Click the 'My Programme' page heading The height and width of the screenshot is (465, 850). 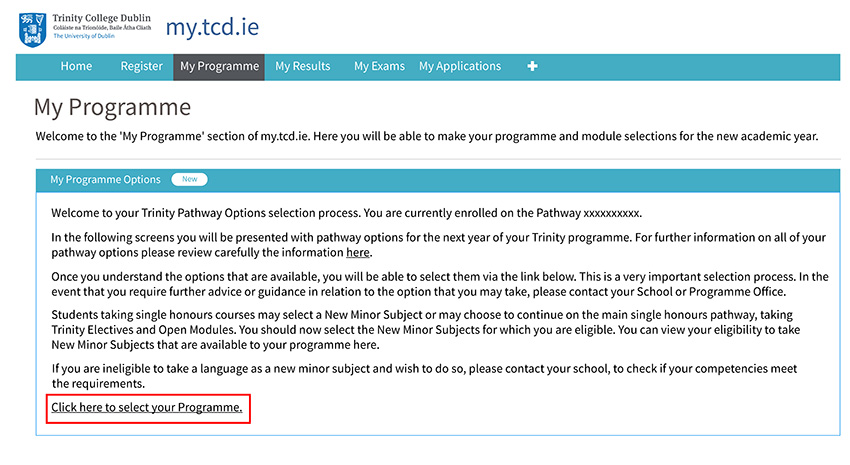(x=112, y=107)
